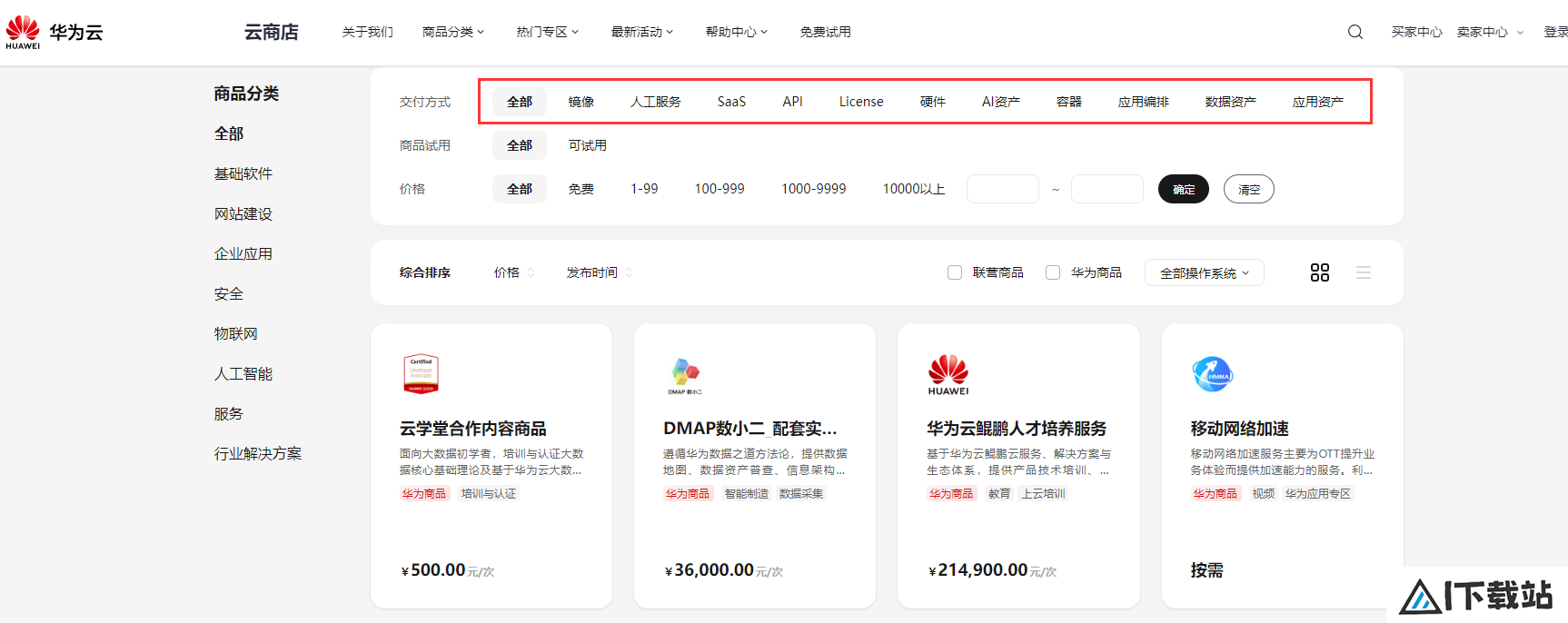Choose 网站建设 category
Viewport: 1568px width, 623px height.
pyautogui.click(x=243, y=213)
